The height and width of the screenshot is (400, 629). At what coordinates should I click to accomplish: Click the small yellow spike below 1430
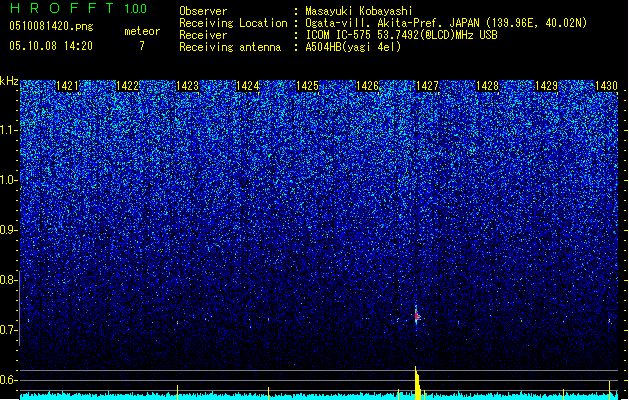609,390
